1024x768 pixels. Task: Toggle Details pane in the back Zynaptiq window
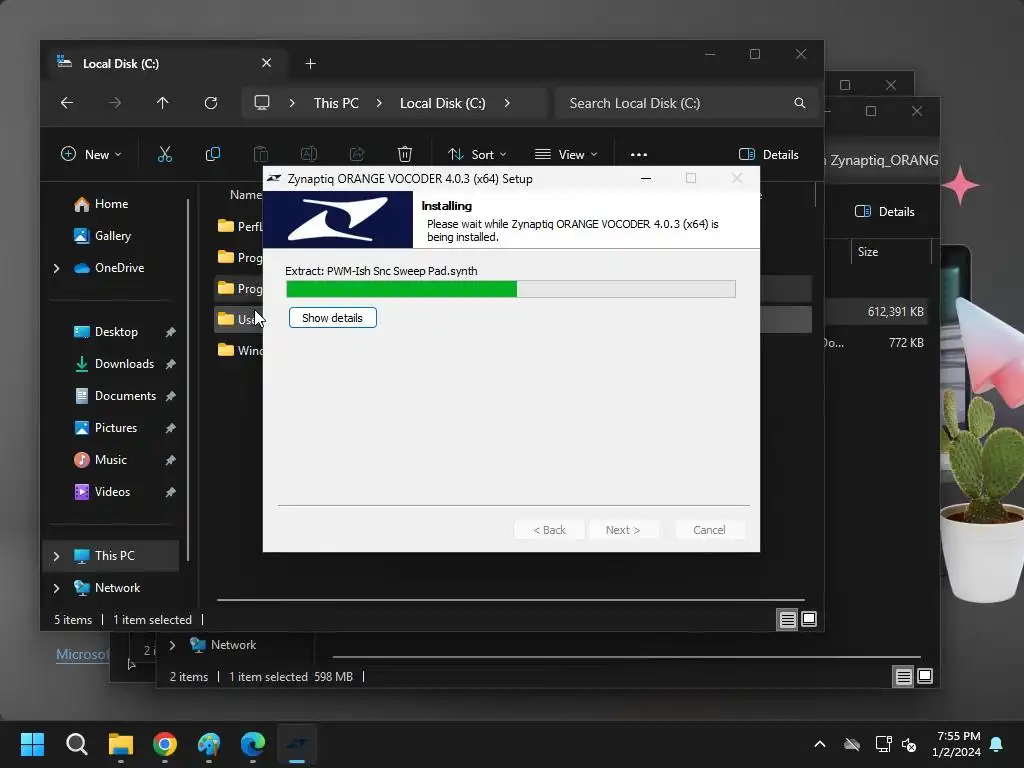tap(885, 212)
